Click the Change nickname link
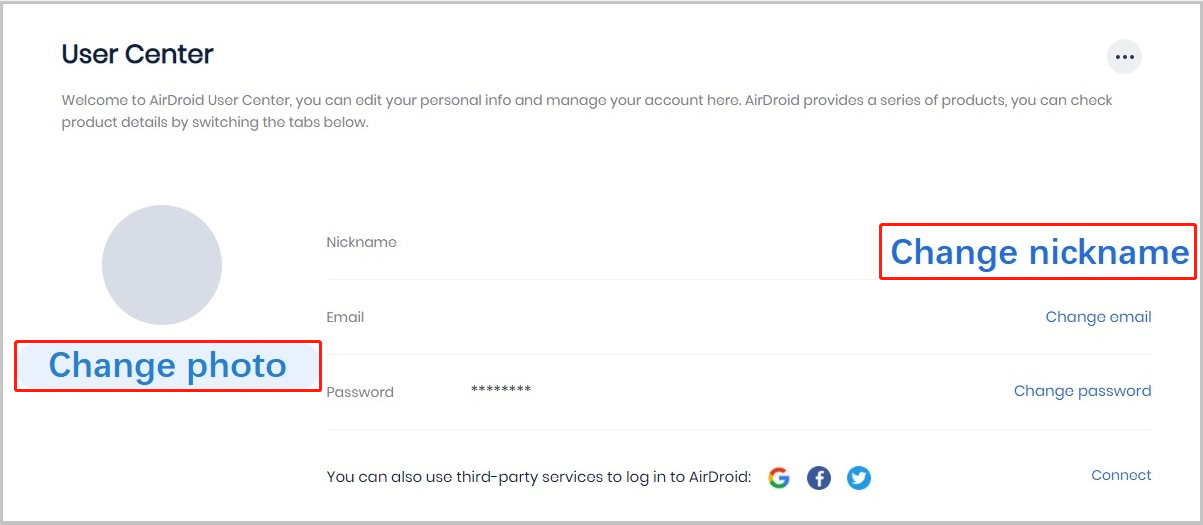 tap(1039, 252)
